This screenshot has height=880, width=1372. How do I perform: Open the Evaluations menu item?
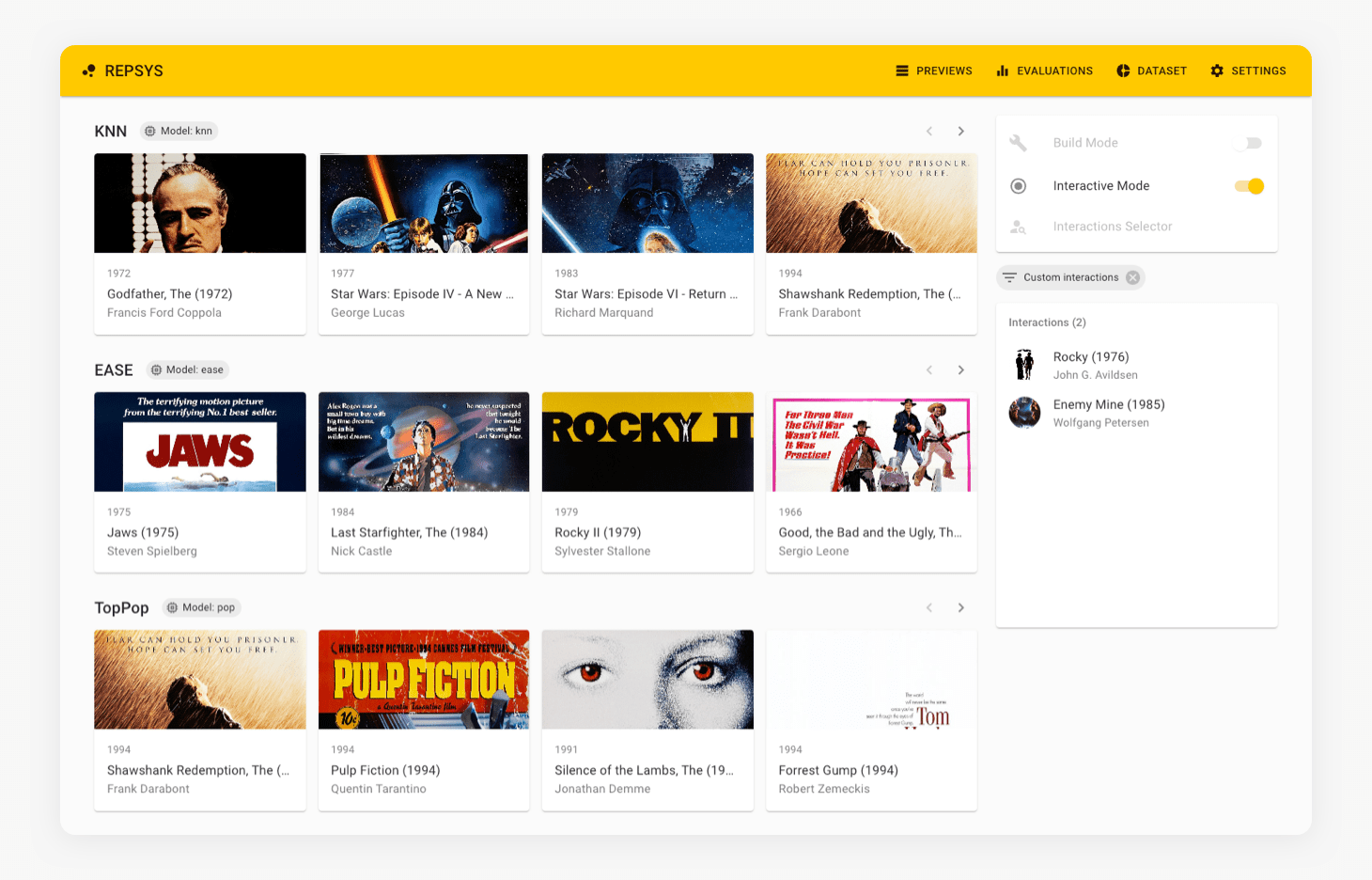coord(1044,71)
